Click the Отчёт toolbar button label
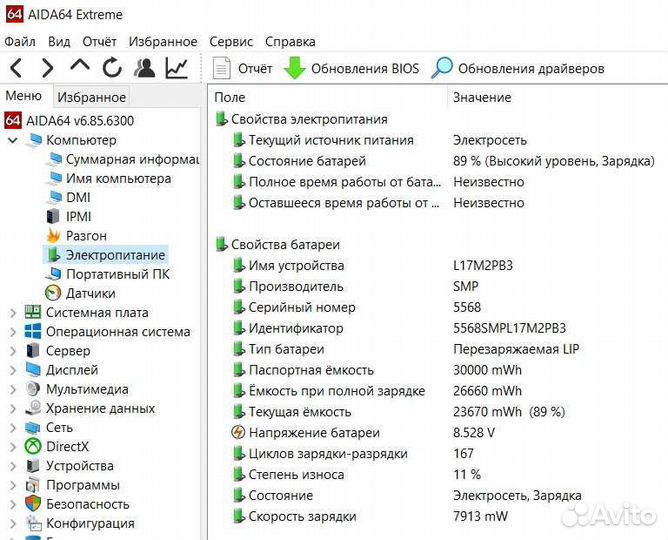Viewport: 668px width, 540px height. (x=255, y=69)
